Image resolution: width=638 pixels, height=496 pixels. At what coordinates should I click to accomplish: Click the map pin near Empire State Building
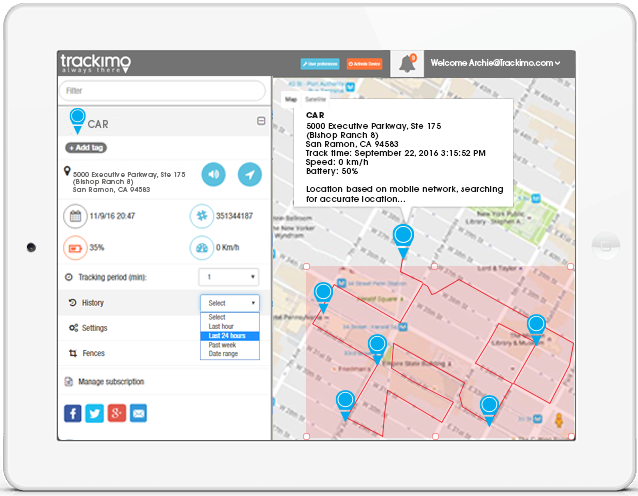377,350
